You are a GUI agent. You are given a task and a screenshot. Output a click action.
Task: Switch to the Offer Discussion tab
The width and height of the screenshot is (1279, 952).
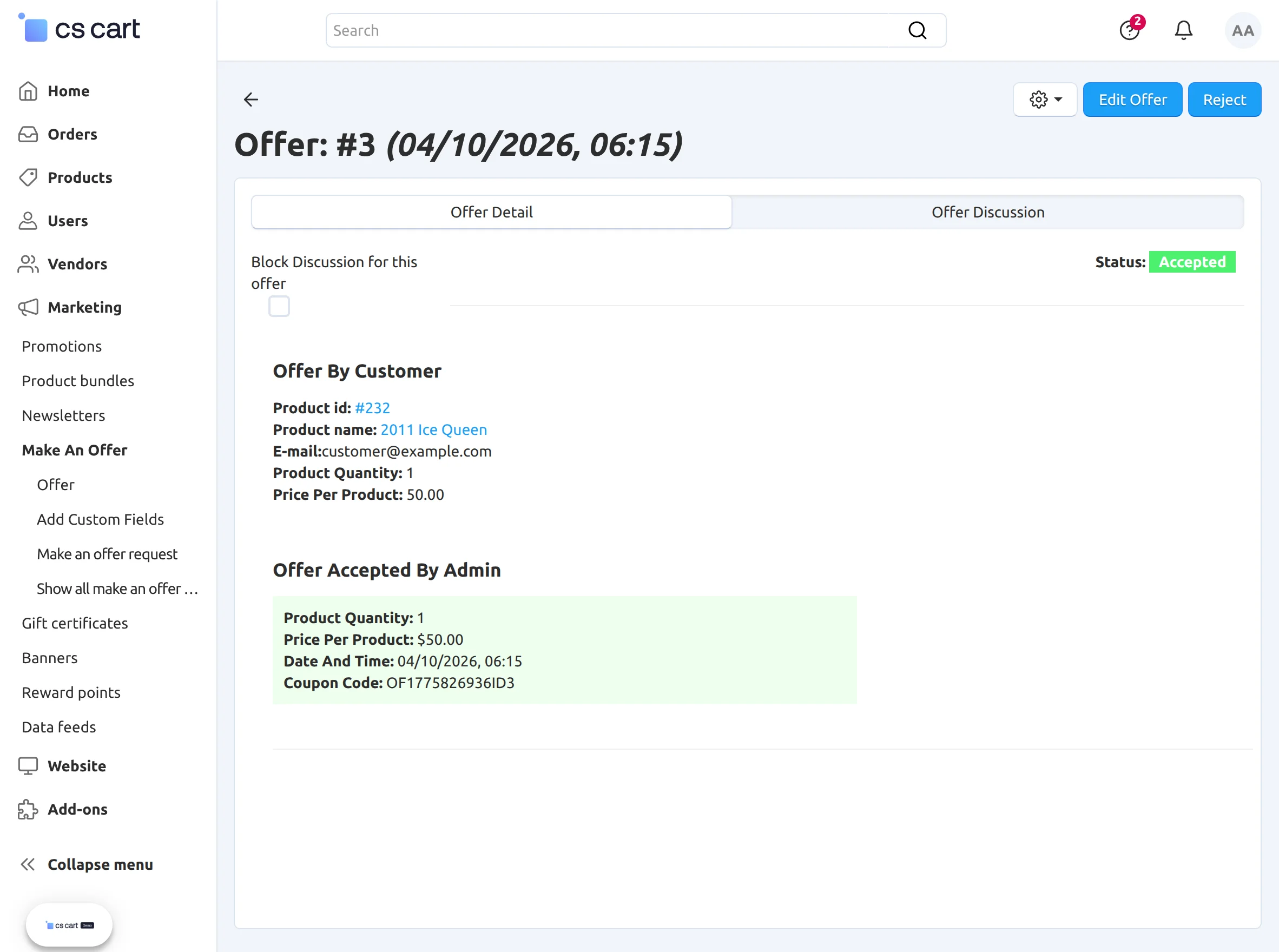coord(988,212)
